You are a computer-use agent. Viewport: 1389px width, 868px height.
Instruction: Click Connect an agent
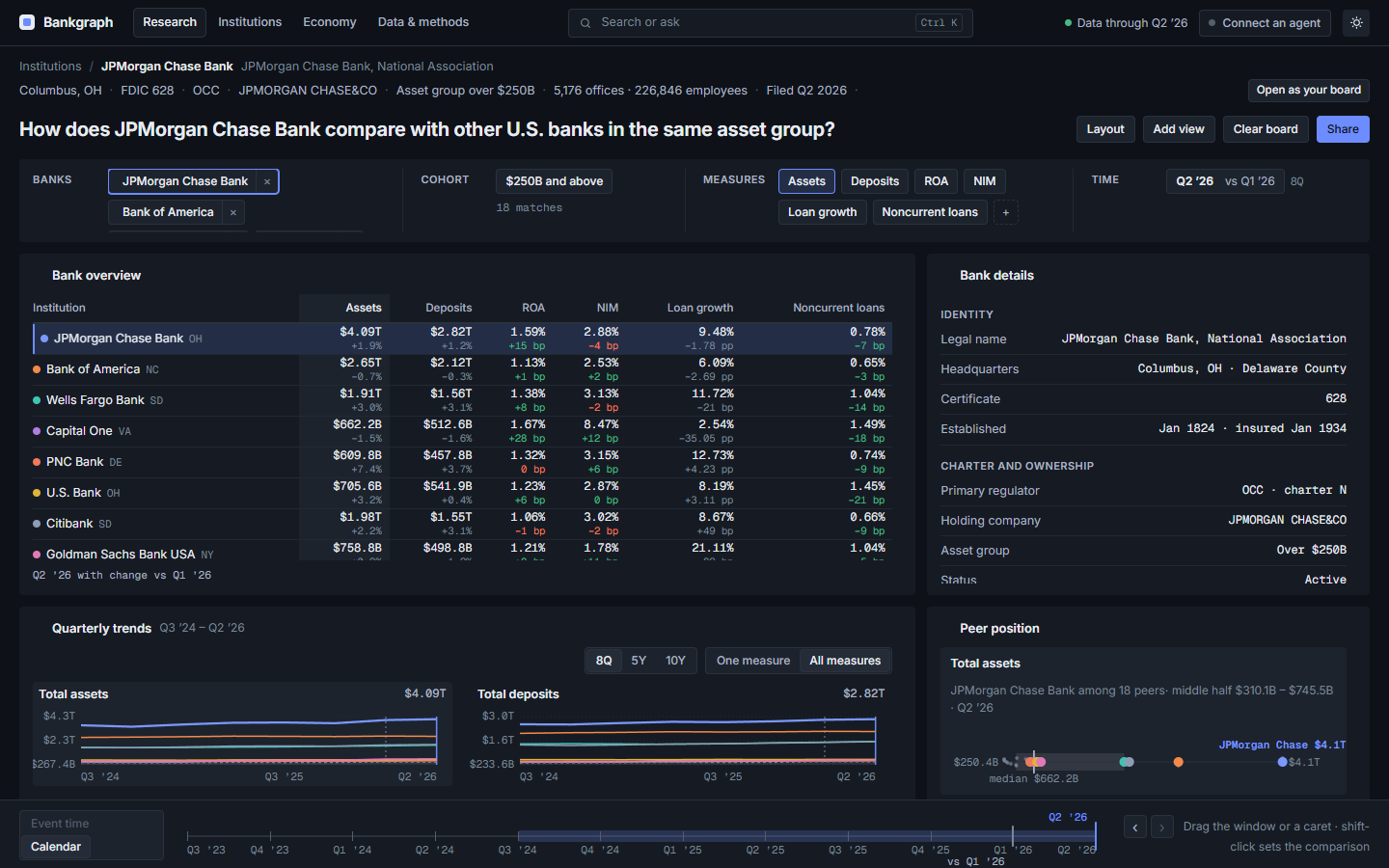point(1265,23)
